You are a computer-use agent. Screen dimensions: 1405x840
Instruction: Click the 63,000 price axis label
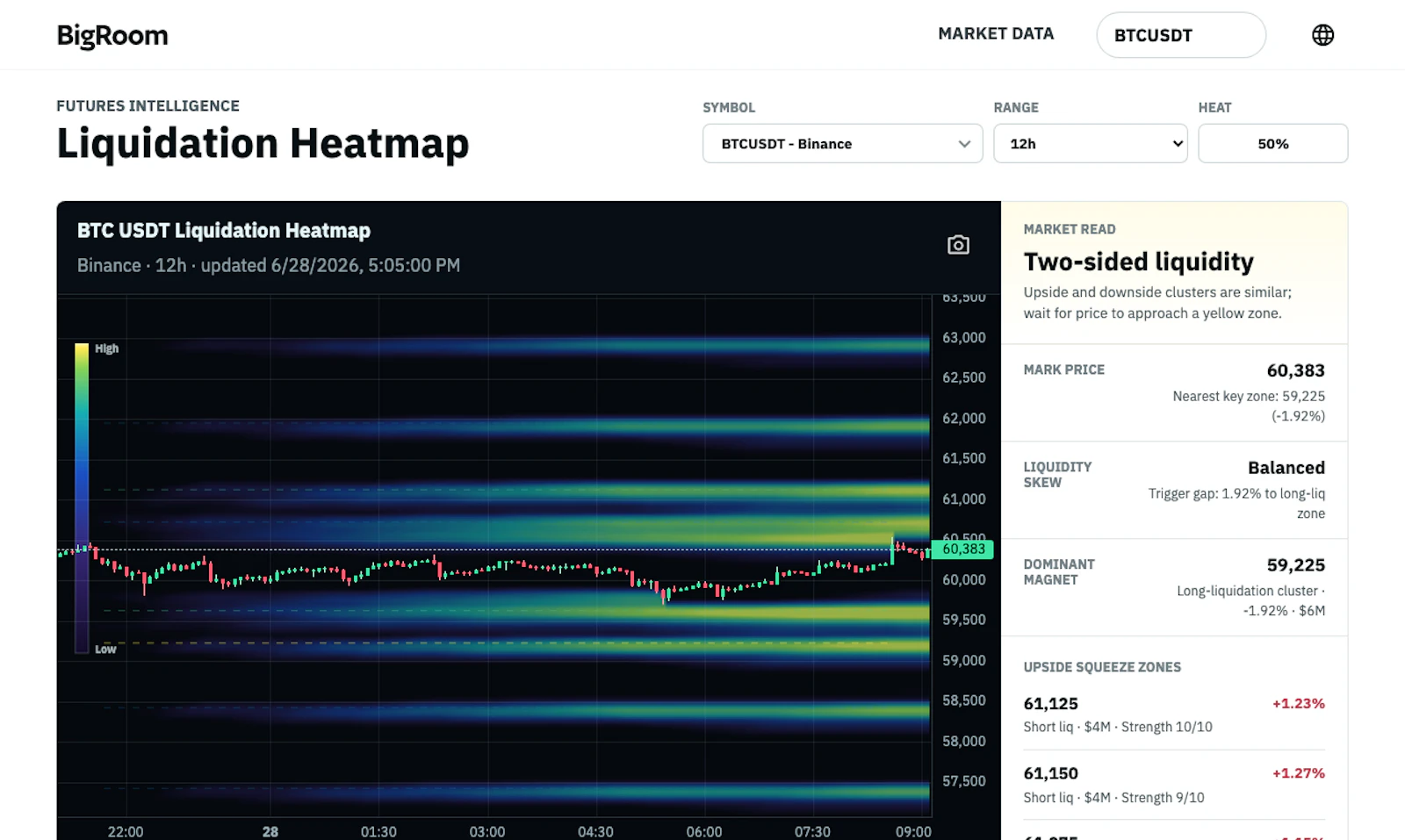click(963, 338)
